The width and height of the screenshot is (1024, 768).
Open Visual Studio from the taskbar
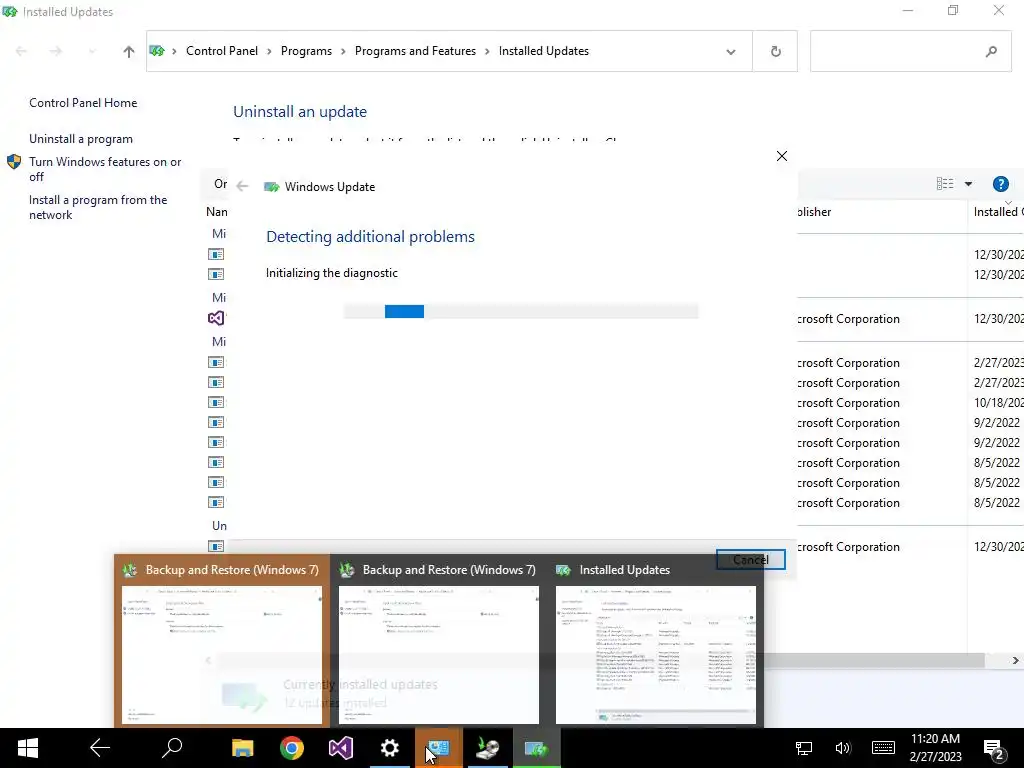click(341, 748)
